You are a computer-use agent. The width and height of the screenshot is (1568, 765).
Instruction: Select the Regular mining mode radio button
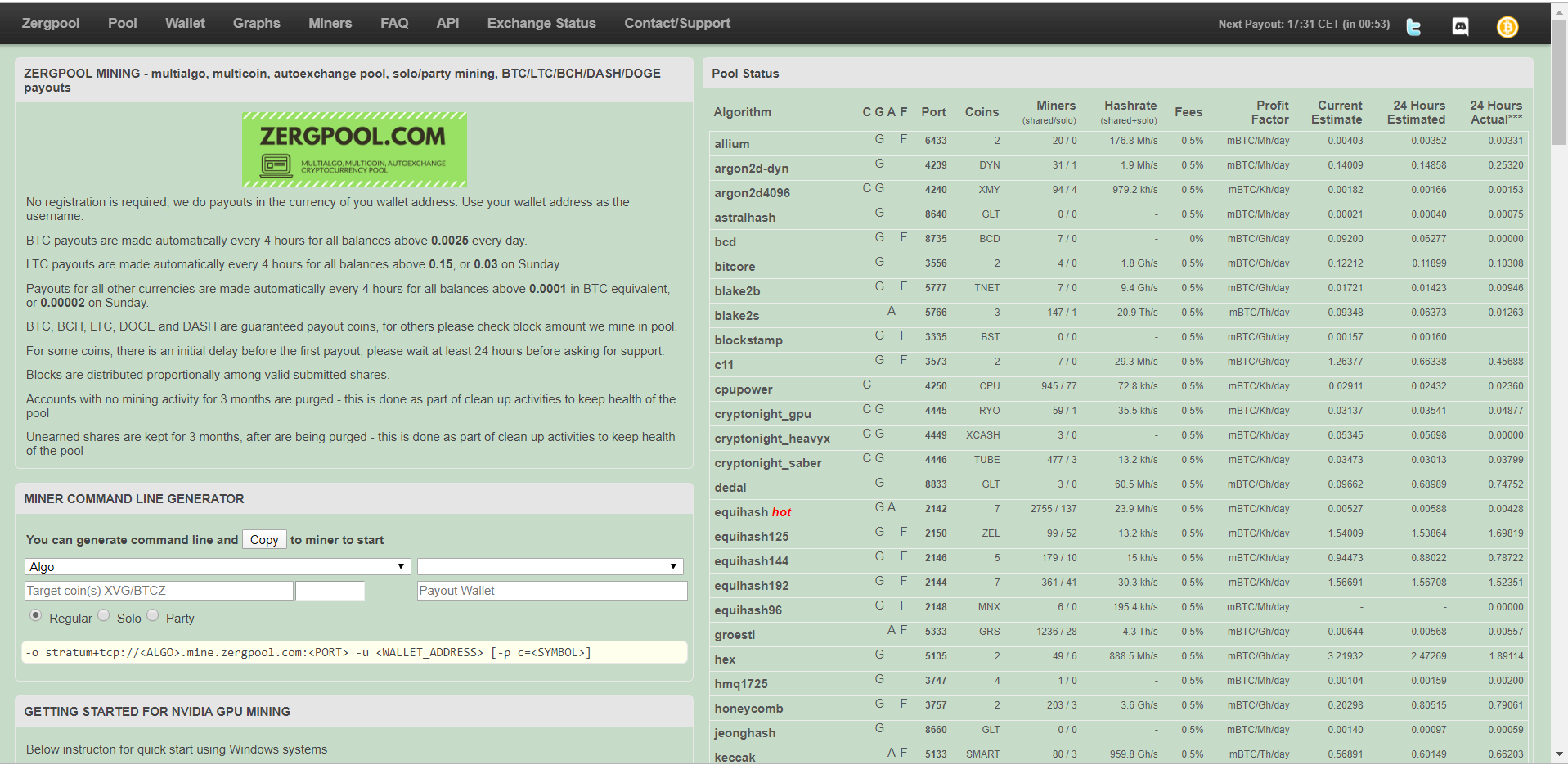[36, 615]
